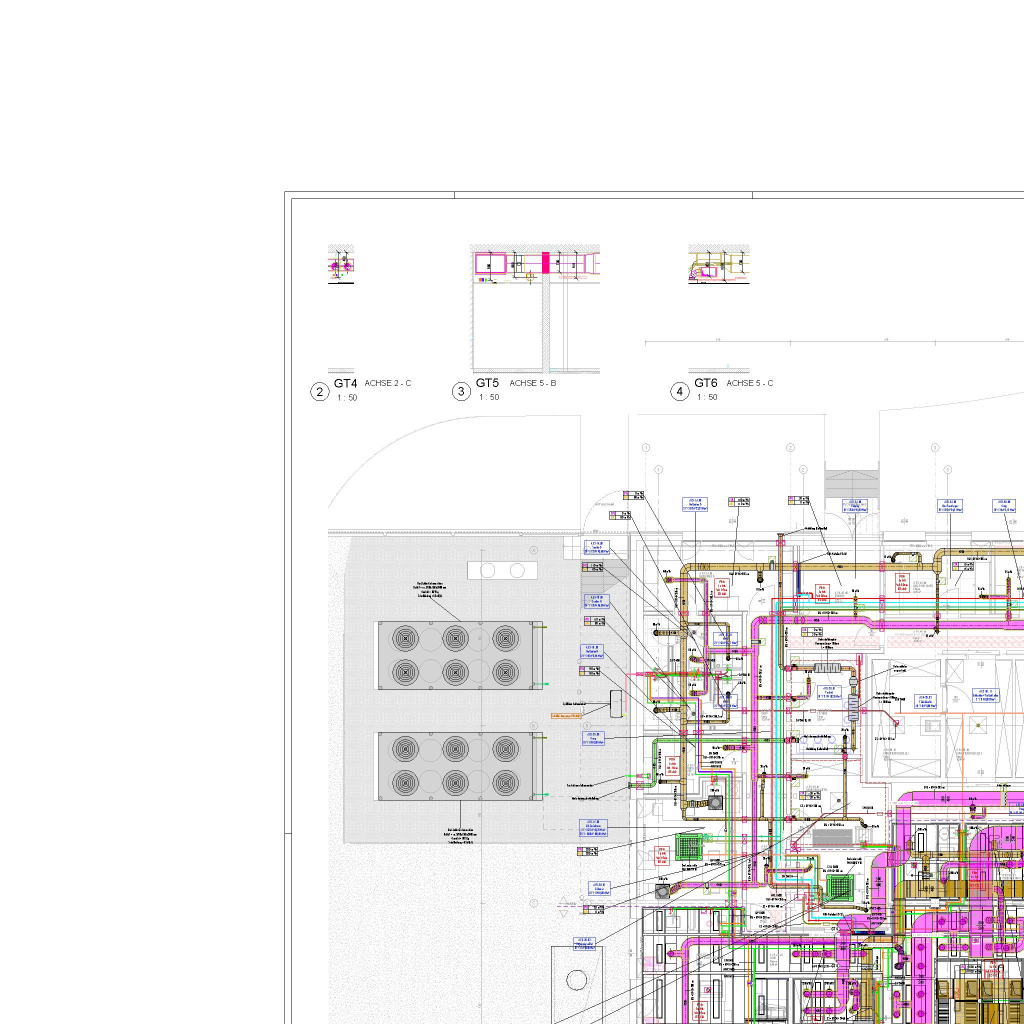Open the GT4 section detail drawing
The height and width of the screenshot is (1024, 1024).
[342, 266]
